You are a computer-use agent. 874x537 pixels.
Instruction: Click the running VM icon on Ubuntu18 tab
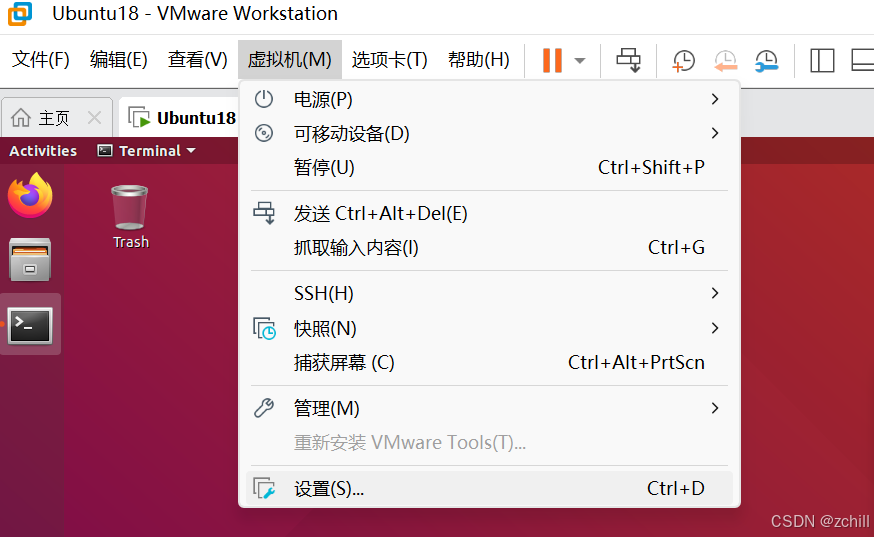(139, 118)
